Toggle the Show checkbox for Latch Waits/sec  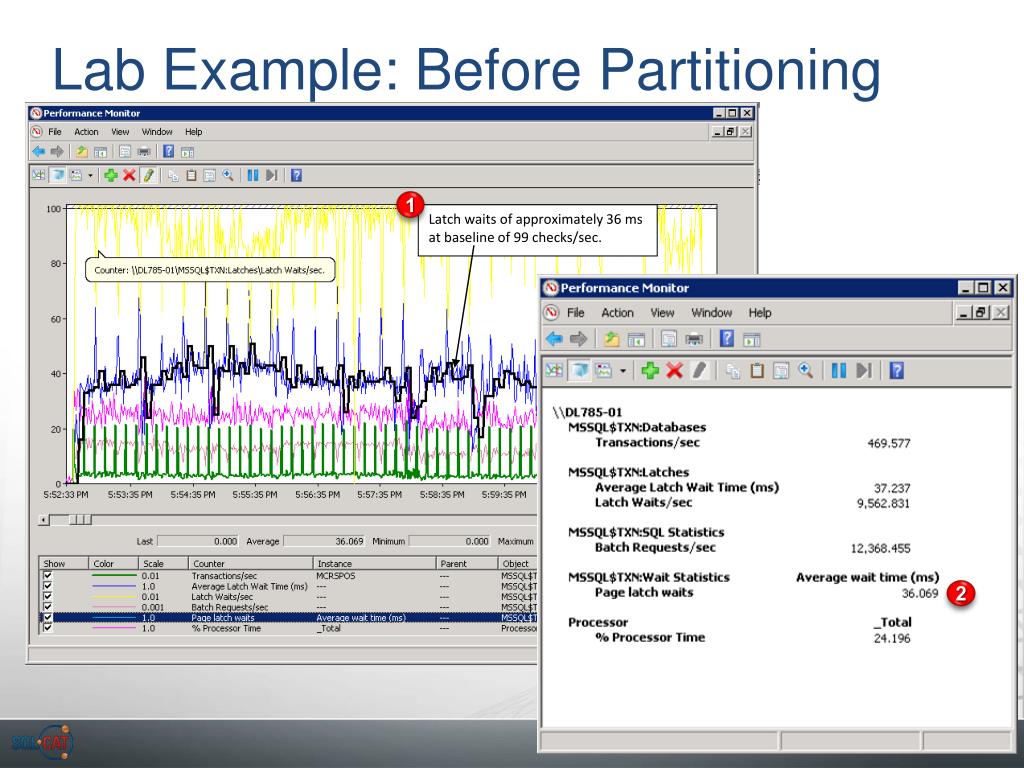pyautogui.click(x=46, y=597)
